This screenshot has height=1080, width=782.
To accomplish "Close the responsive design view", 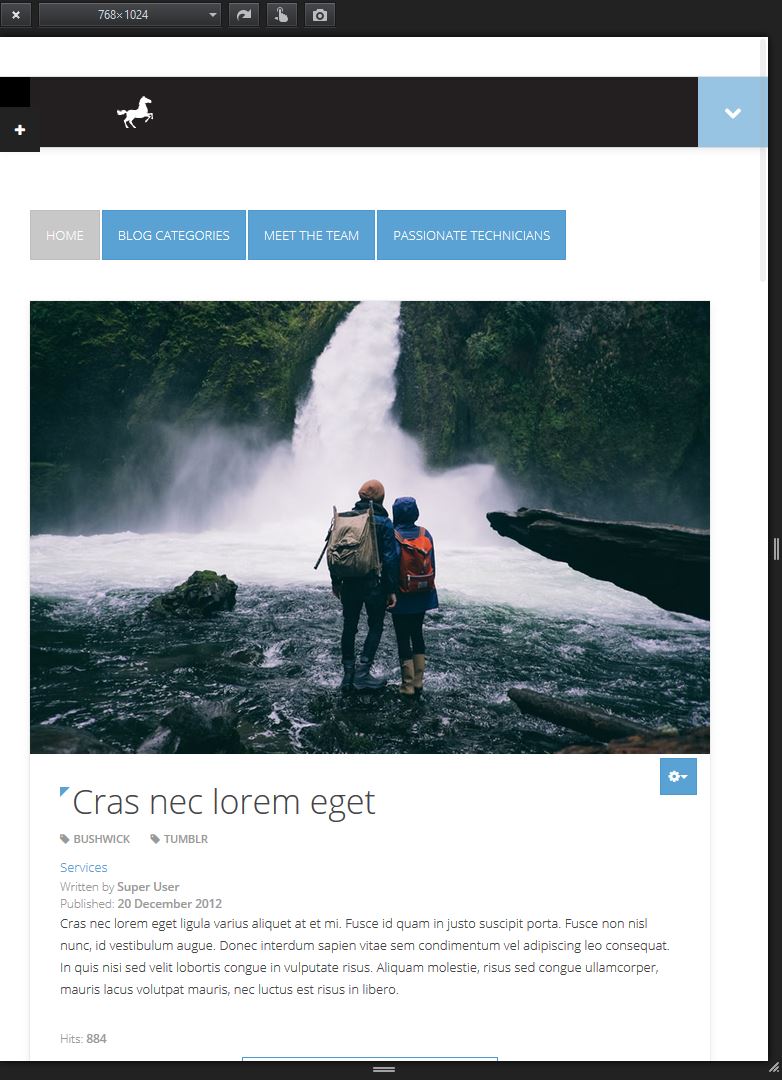I will coord(15,14).
